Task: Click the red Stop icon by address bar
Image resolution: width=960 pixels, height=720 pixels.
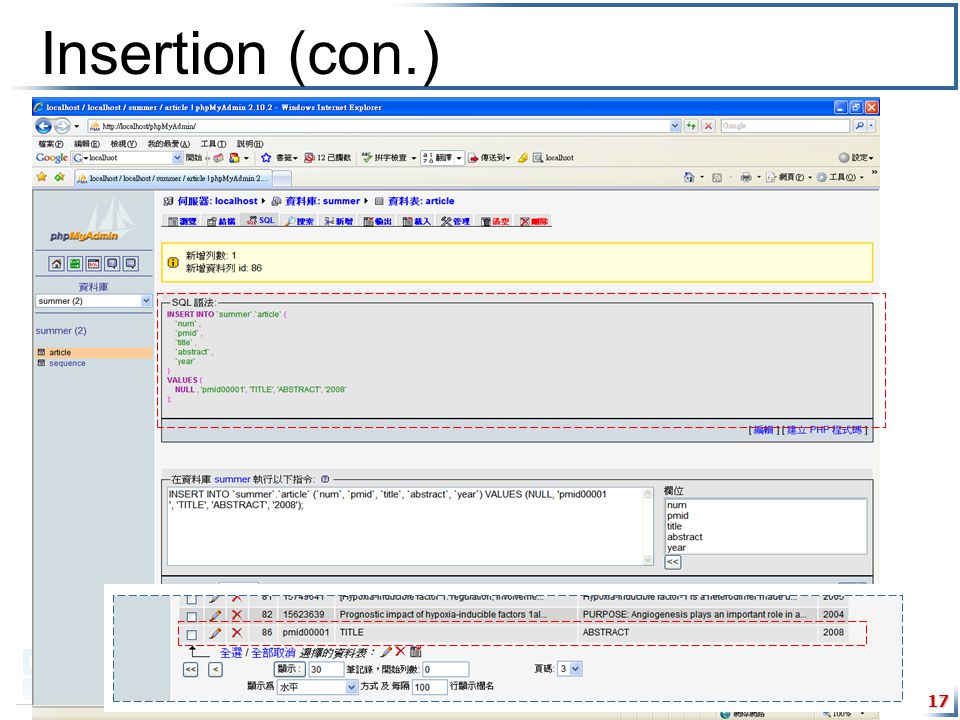Action: click(708, 126)
